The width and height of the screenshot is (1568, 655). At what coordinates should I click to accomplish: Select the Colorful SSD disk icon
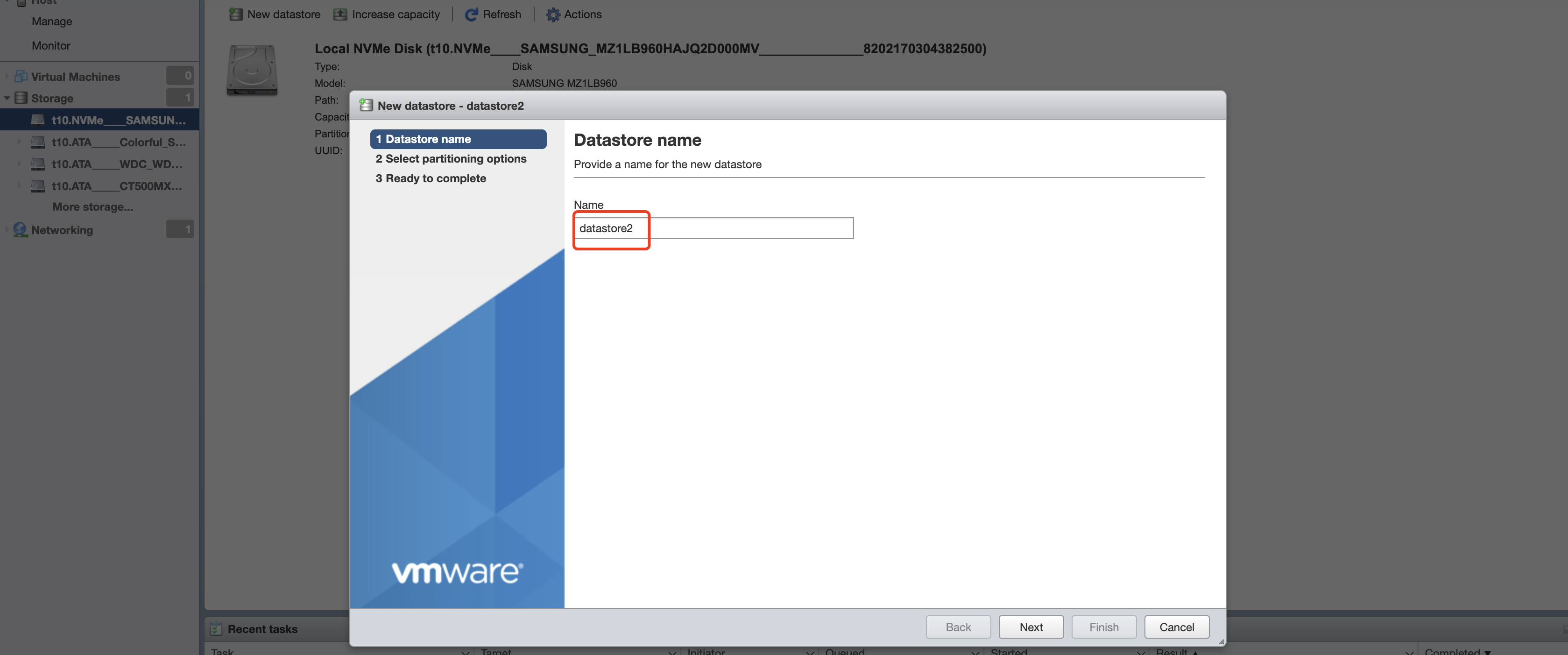tap(38, 142)
